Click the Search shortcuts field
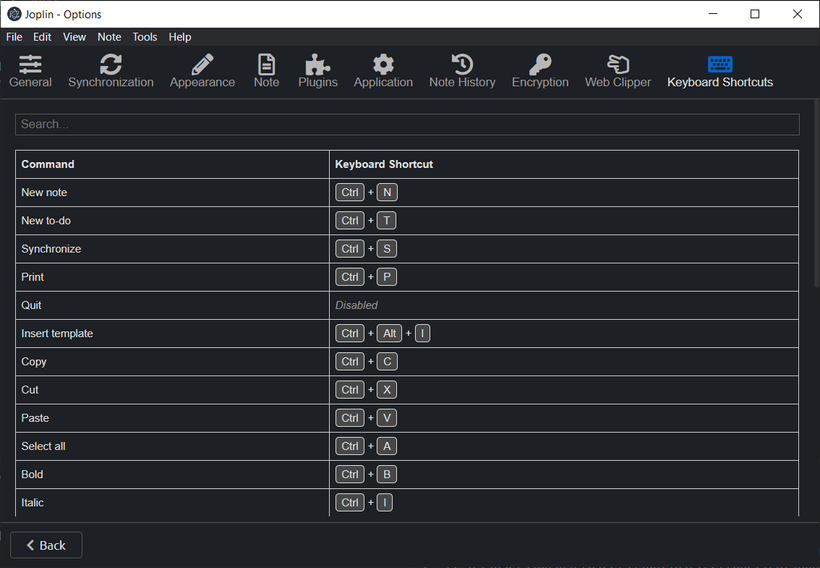 coord(407,124)
